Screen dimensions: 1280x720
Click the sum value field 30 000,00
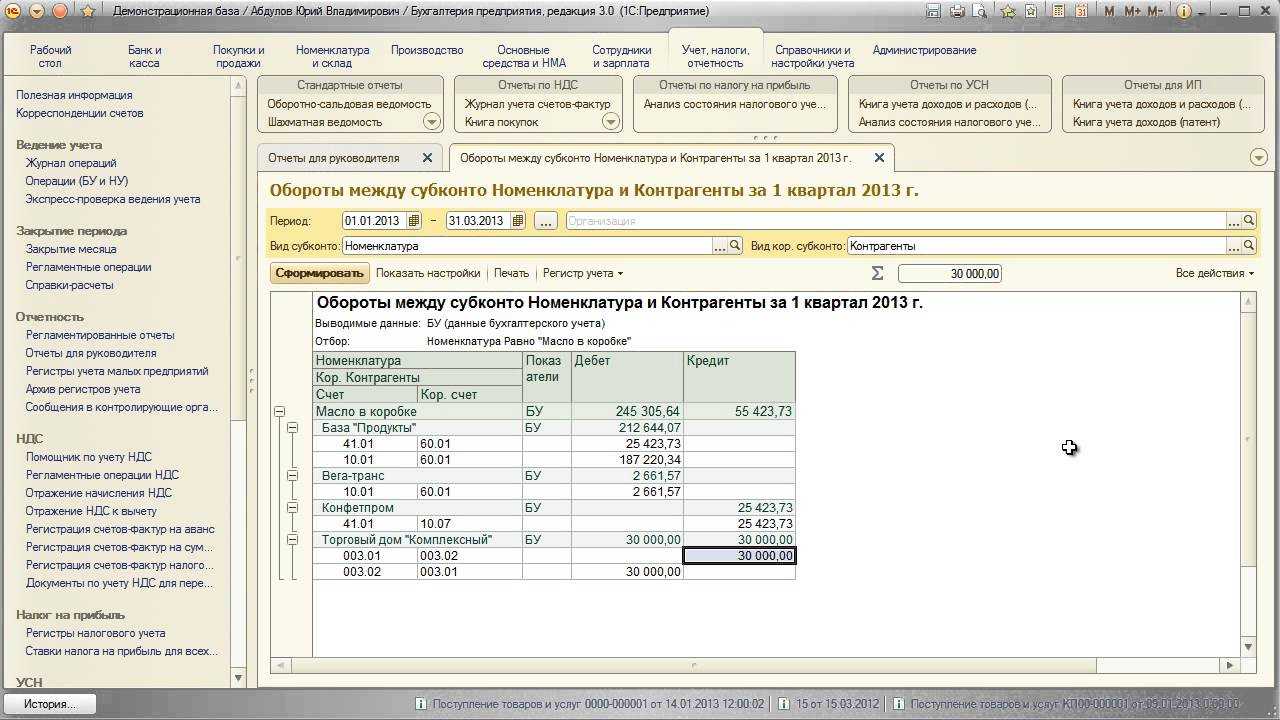(949, 274)
